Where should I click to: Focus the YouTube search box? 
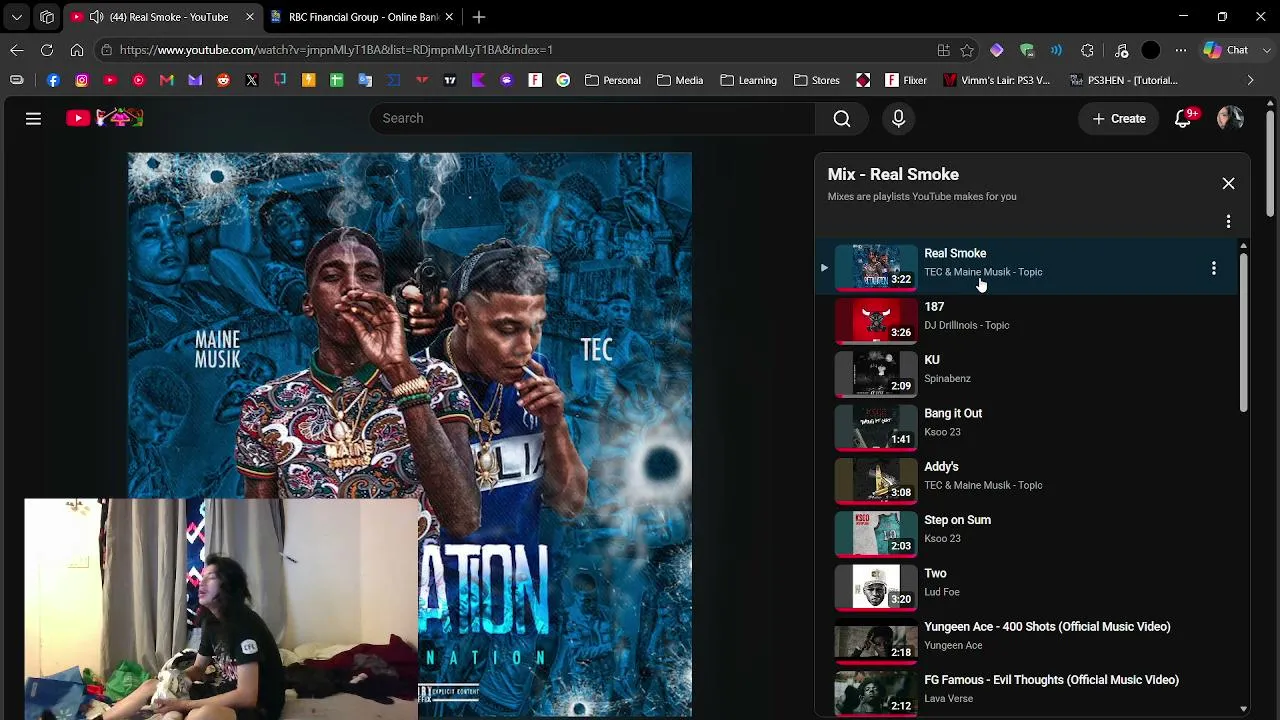pos(592,118)
